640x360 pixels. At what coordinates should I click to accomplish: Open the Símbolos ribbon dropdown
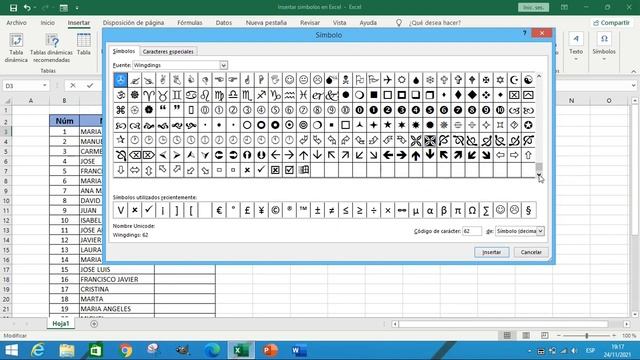coord(604,47)
